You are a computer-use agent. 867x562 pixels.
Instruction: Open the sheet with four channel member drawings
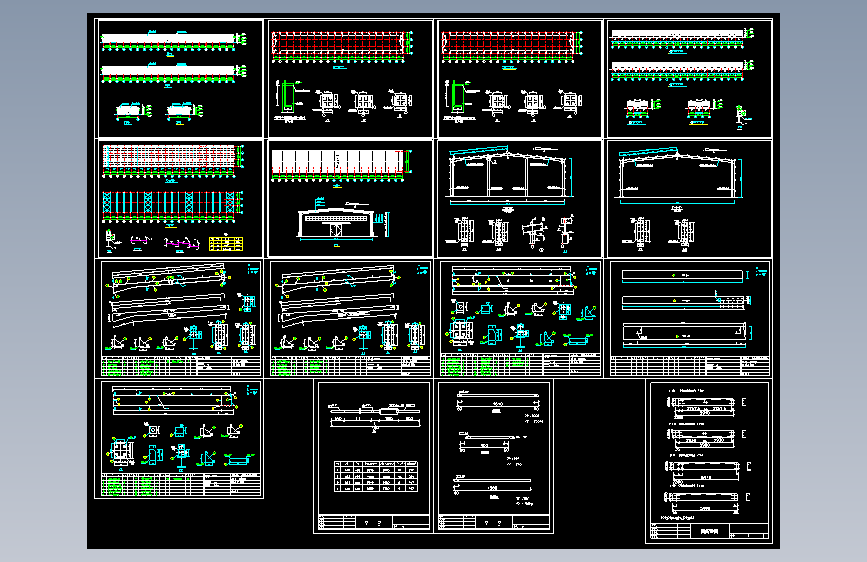click(x=708, y=461)
